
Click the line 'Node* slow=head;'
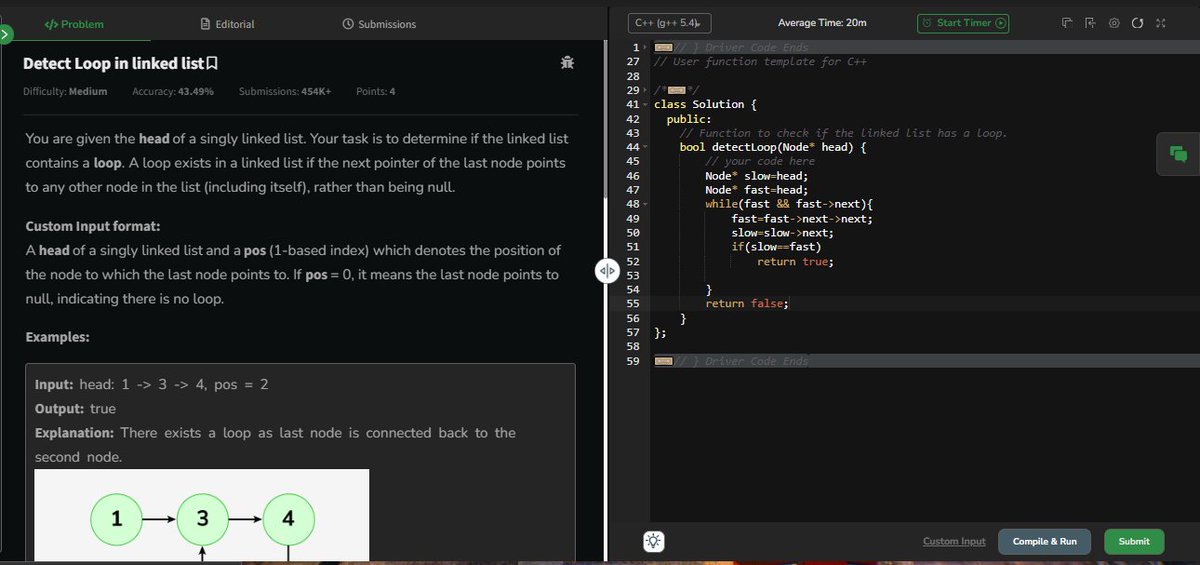755,176
